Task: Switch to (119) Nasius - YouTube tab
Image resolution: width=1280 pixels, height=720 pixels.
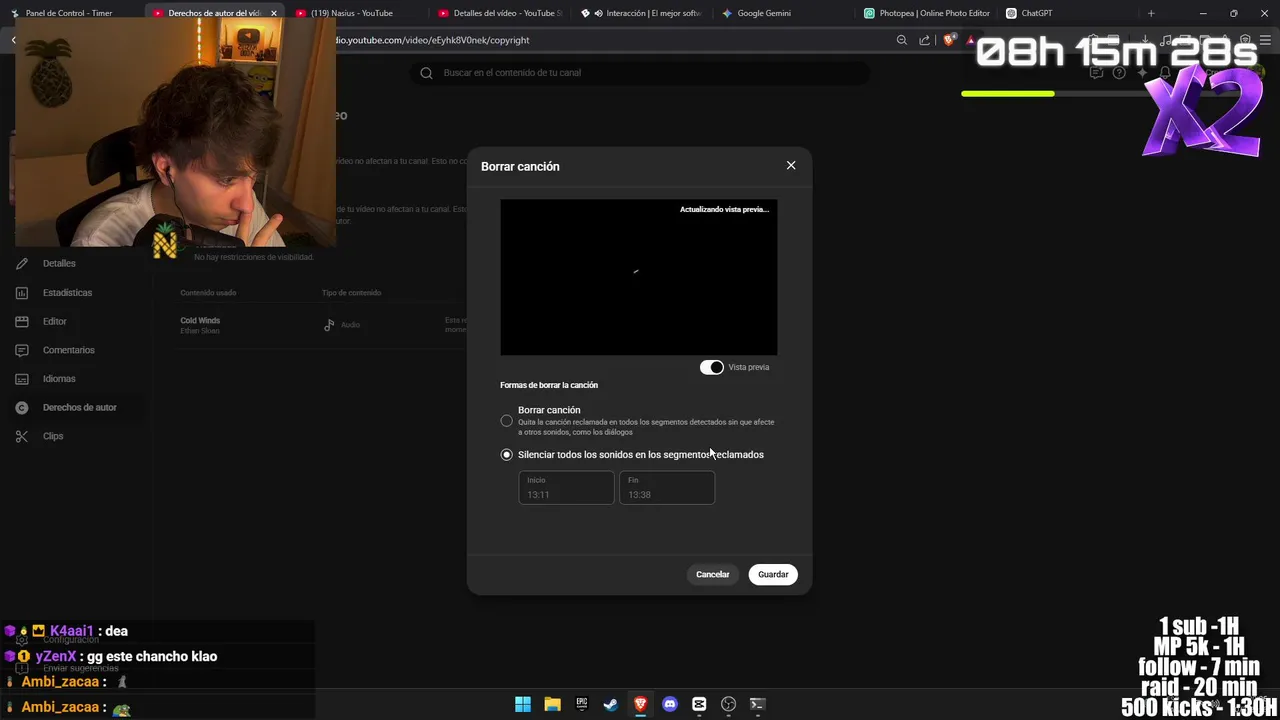Action: (x=351, y=13)
